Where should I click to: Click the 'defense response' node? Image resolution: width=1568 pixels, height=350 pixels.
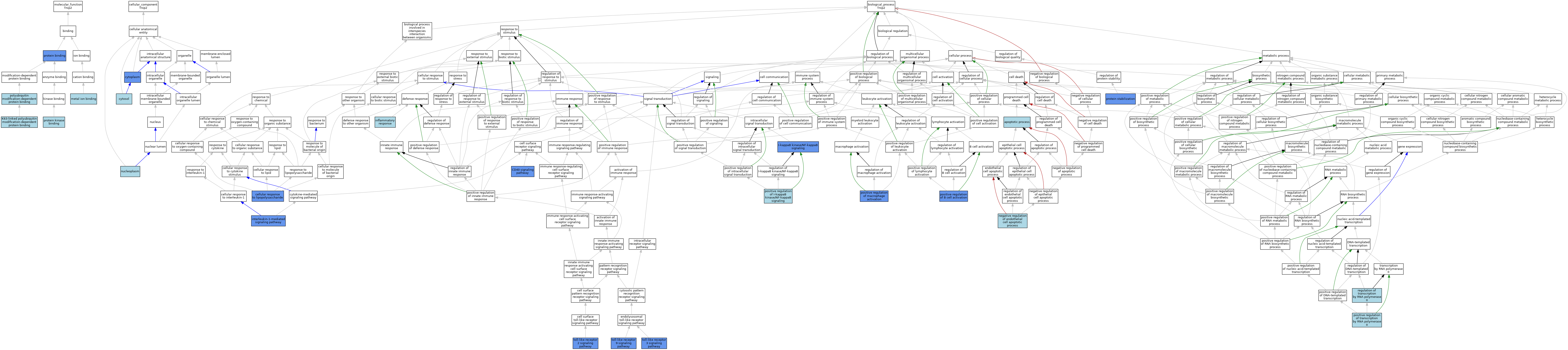[414, 99]
